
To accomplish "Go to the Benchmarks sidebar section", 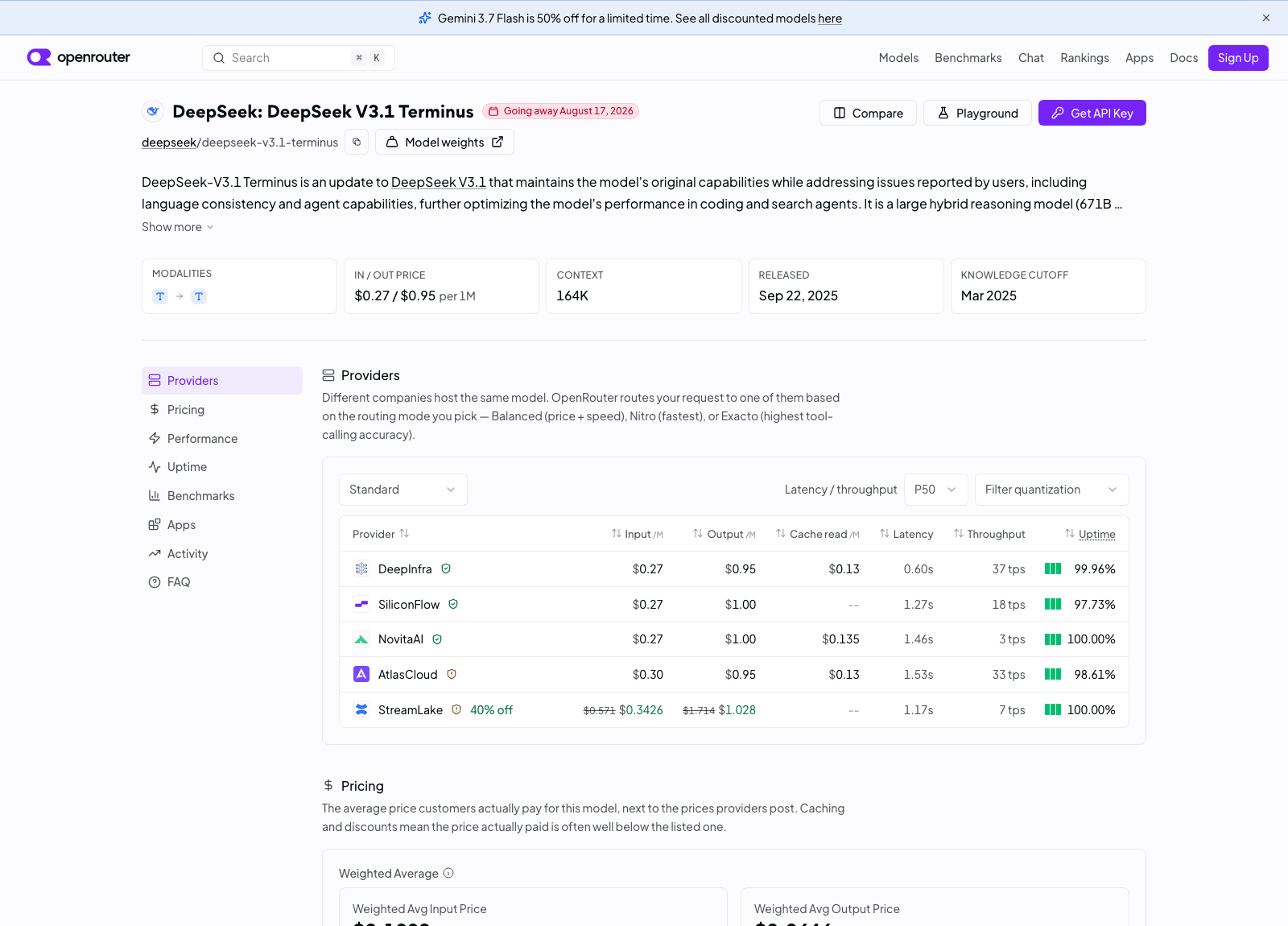I will (222, 496).
